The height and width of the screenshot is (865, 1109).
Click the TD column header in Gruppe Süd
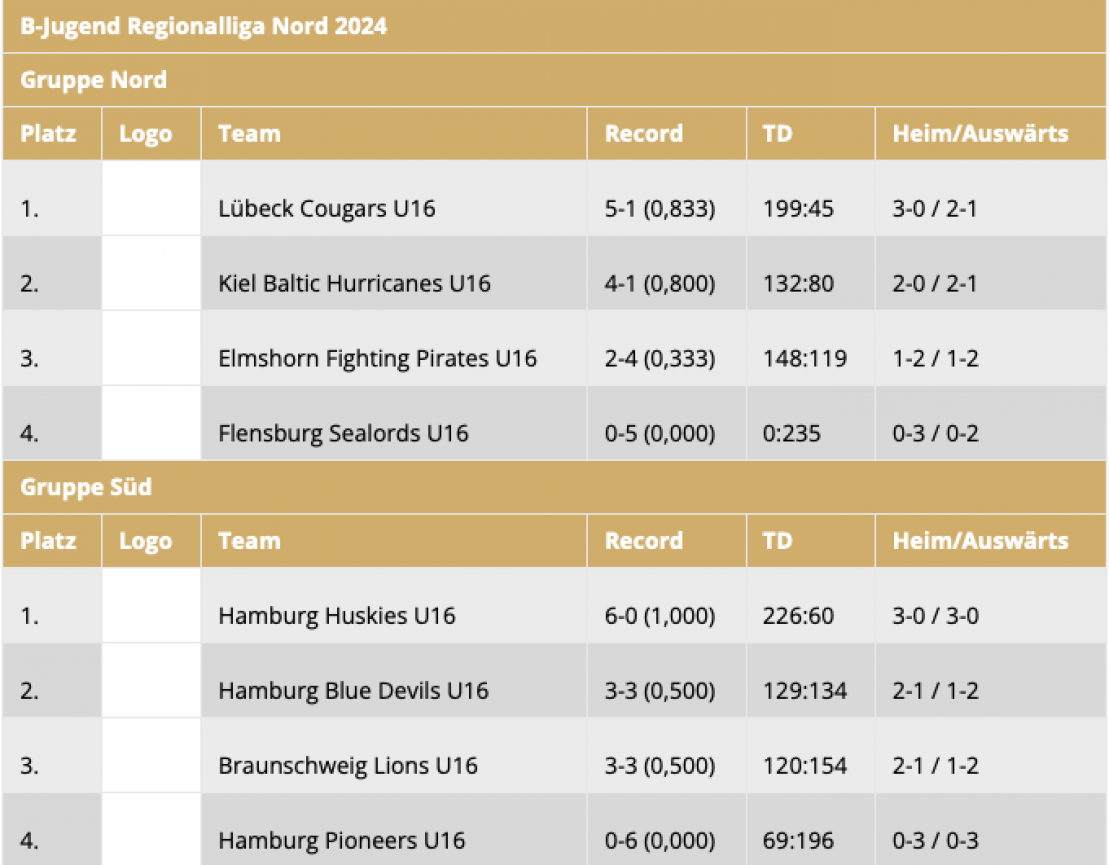(x=777, y=541)
